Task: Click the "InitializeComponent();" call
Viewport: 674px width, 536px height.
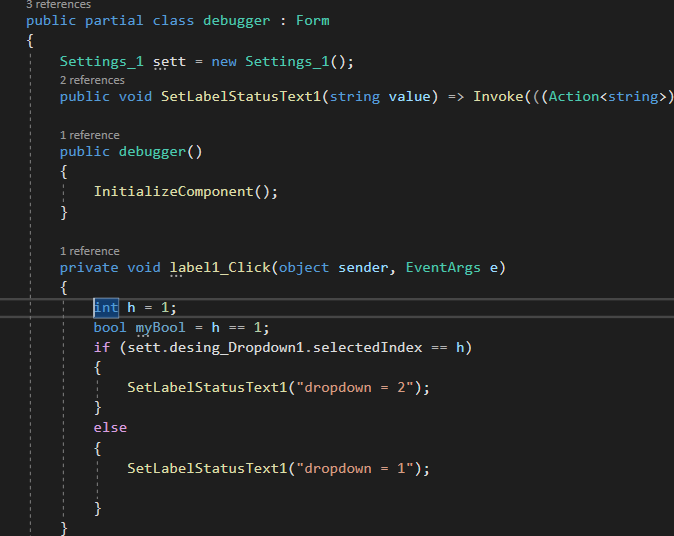Action: tap(186, 191)
